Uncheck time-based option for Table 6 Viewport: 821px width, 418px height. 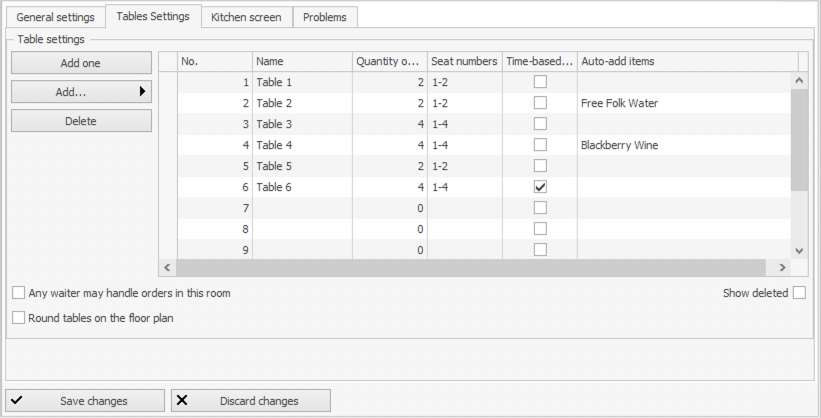540,187
